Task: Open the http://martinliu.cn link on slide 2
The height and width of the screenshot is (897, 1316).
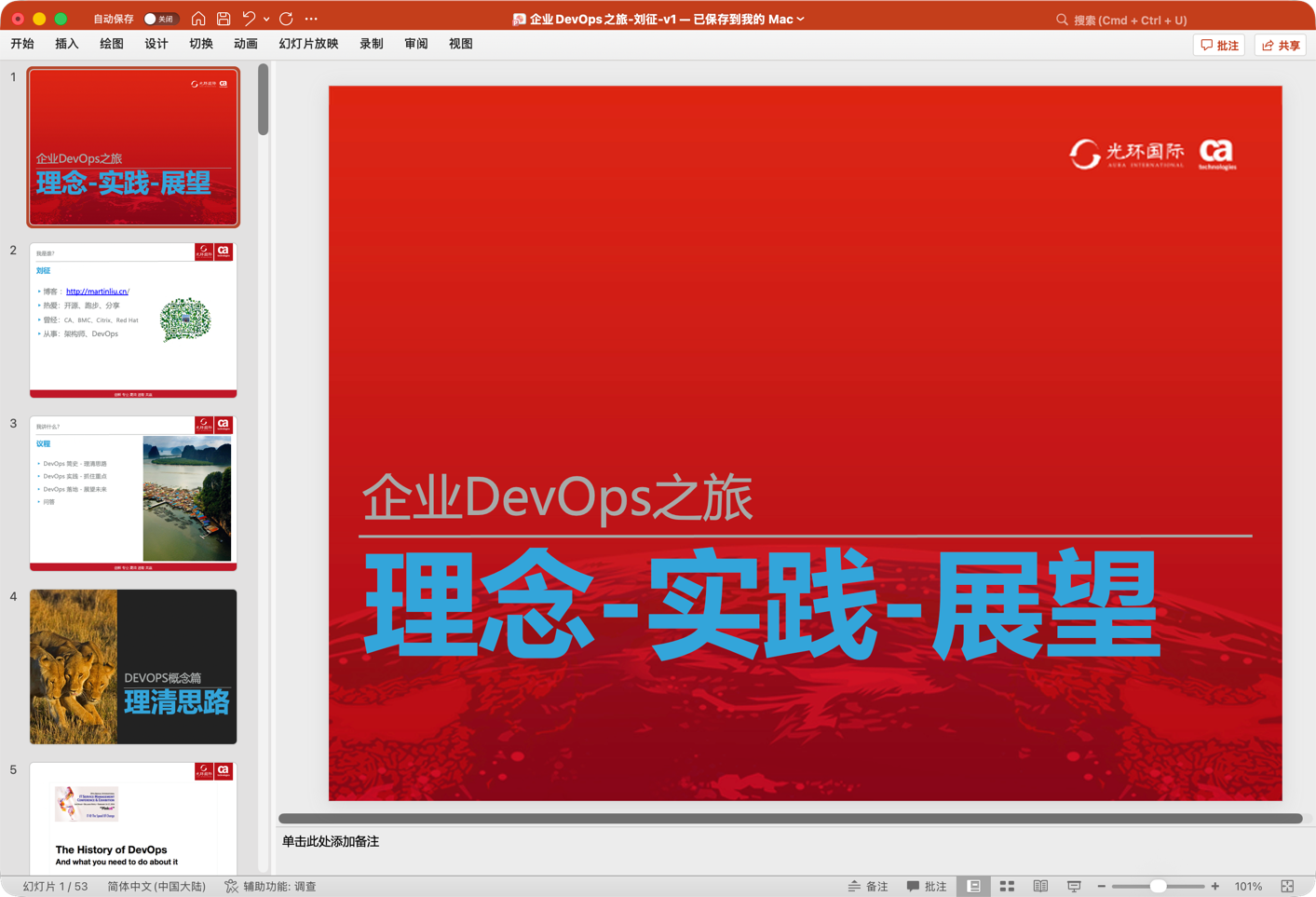Action: point(96,291)
